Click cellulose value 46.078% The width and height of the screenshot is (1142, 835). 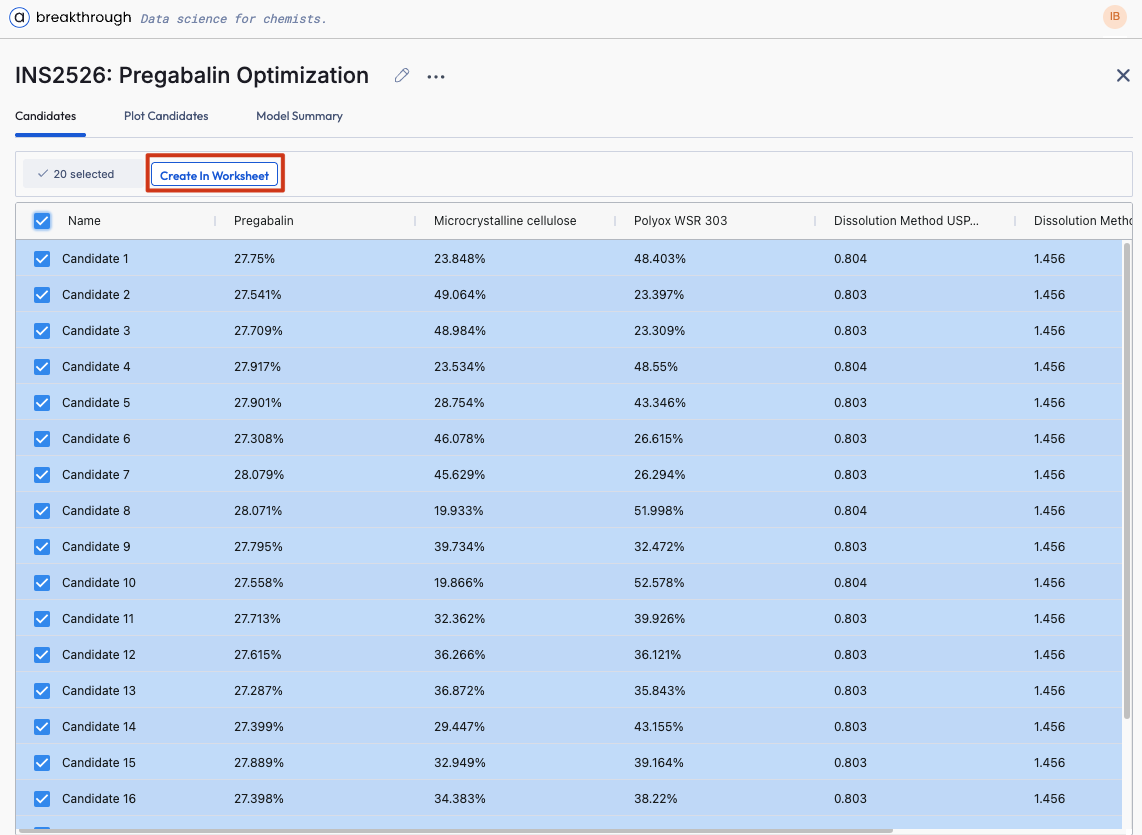click(459, 439)
